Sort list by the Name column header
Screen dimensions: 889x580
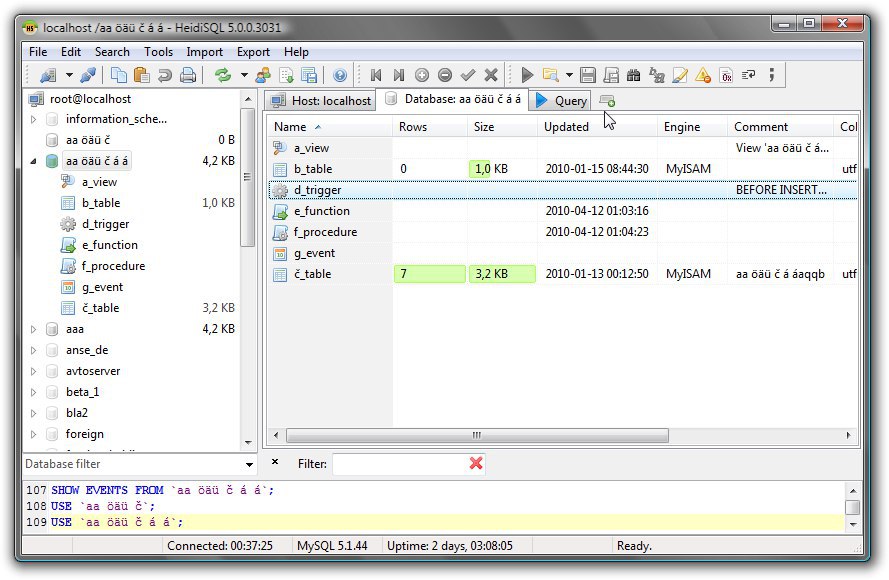pos(329,127)
